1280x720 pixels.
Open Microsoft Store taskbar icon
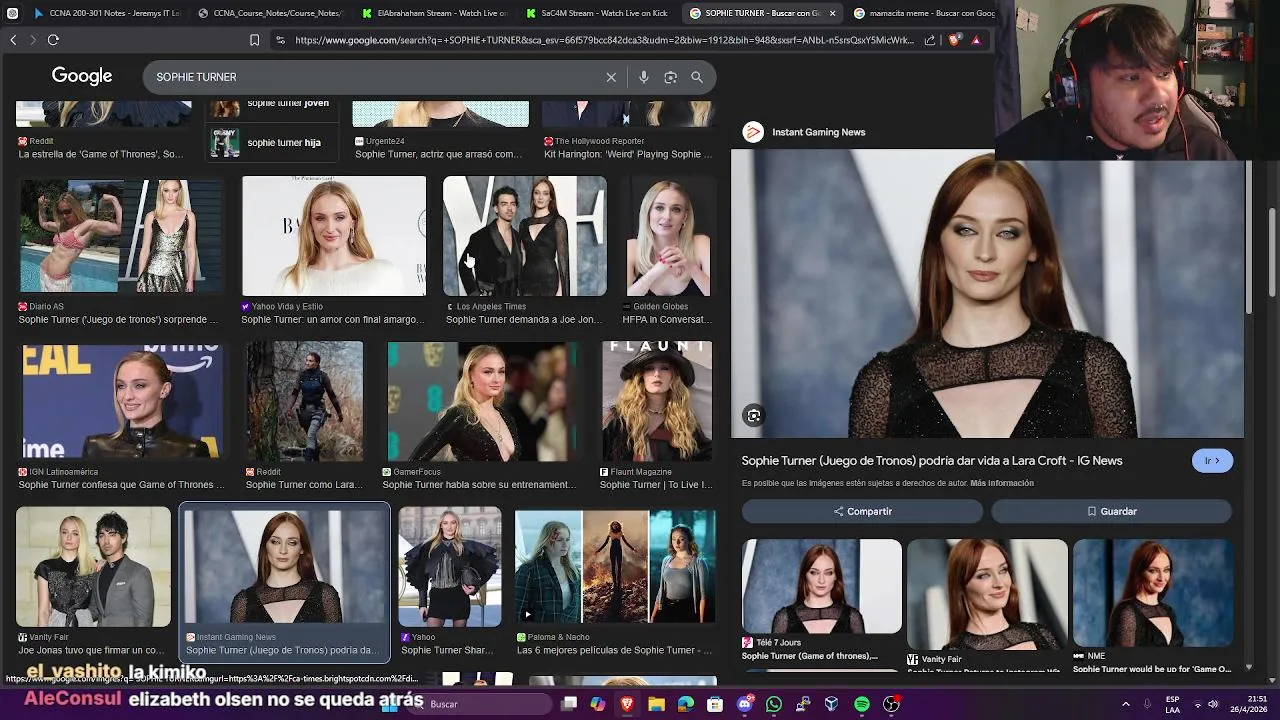tap(715, 704)
